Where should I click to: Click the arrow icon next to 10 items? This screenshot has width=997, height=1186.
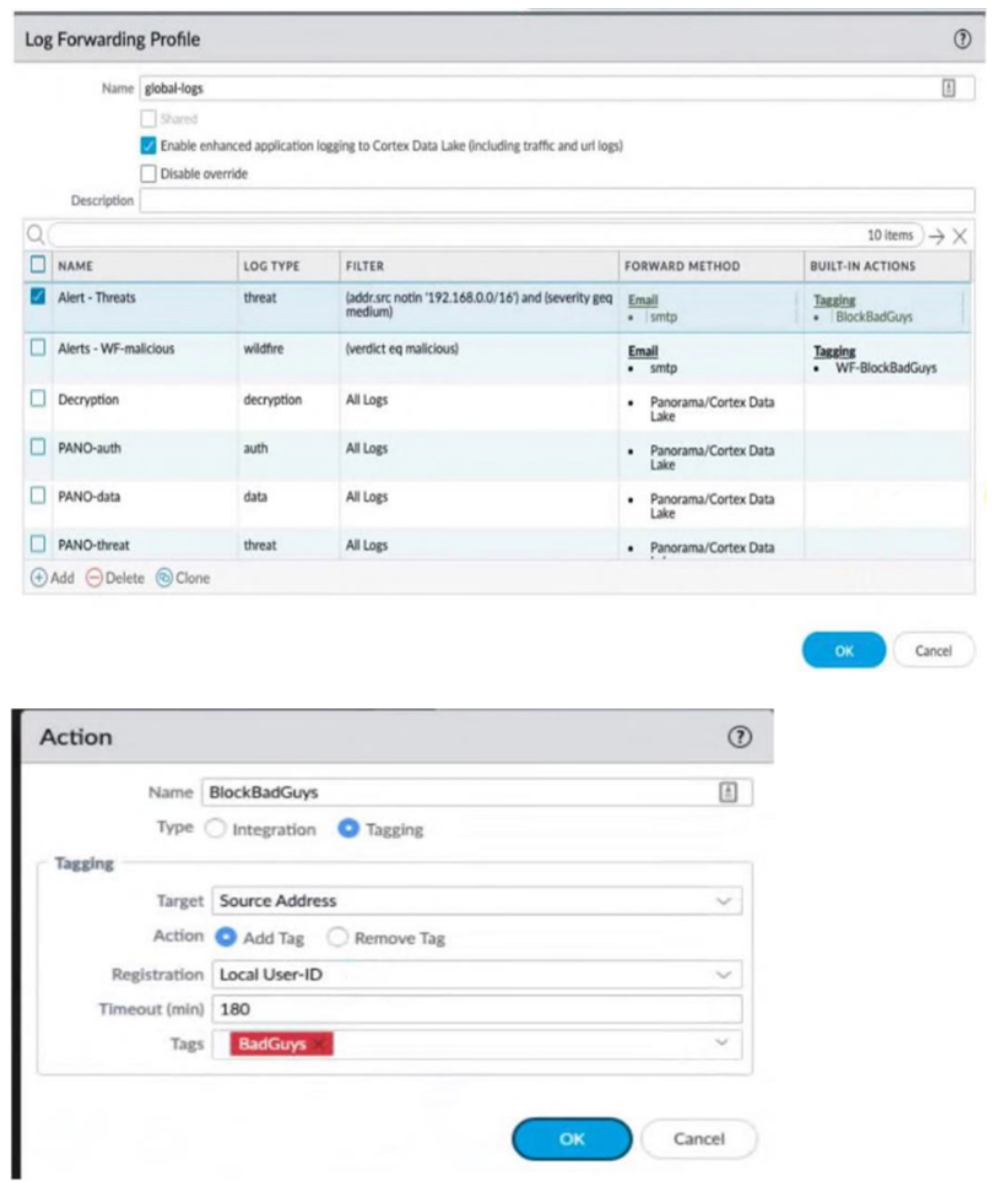[935, 236]
